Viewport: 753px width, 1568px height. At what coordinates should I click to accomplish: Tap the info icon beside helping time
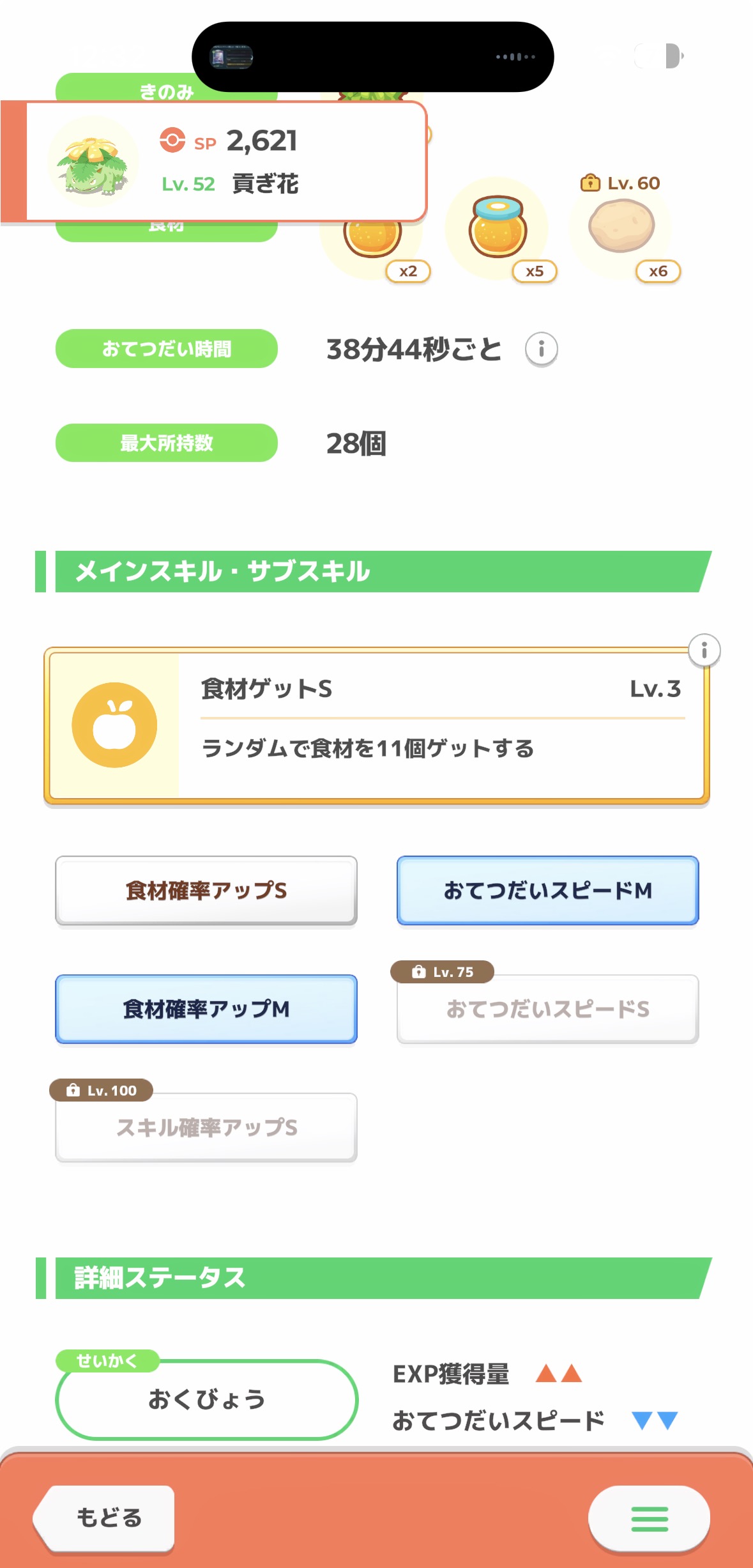pyautogui.click(x=541, y=349)
